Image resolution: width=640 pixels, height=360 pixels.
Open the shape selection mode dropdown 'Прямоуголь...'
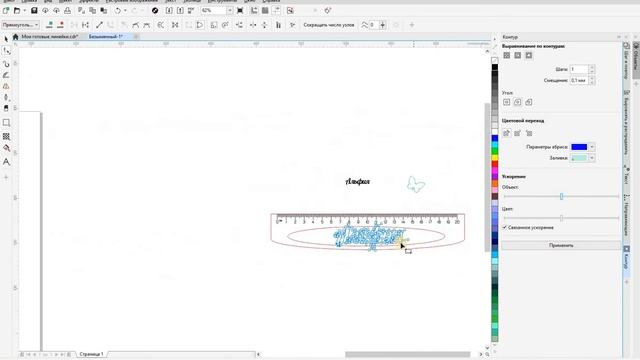[20, 25]
